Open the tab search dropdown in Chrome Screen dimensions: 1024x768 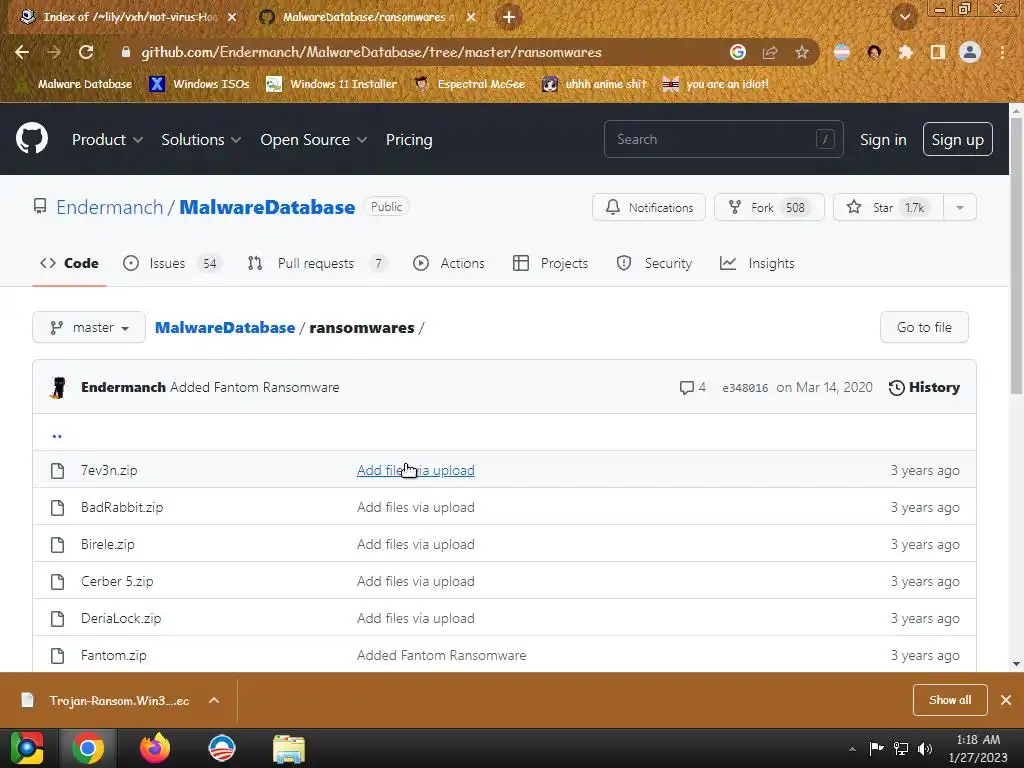point(905,17)
